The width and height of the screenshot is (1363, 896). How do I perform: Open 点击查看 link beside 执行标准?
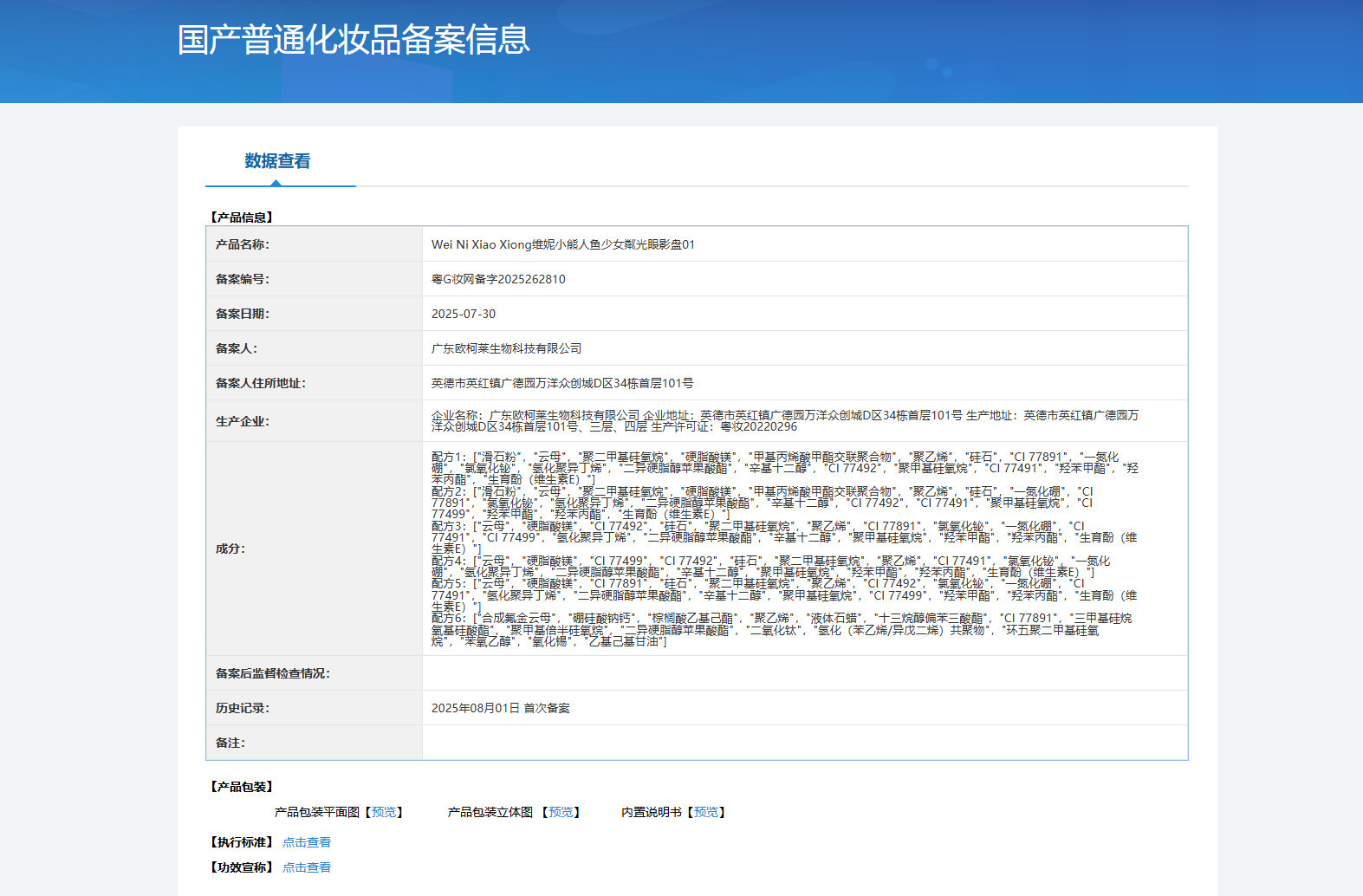[307, 842]
